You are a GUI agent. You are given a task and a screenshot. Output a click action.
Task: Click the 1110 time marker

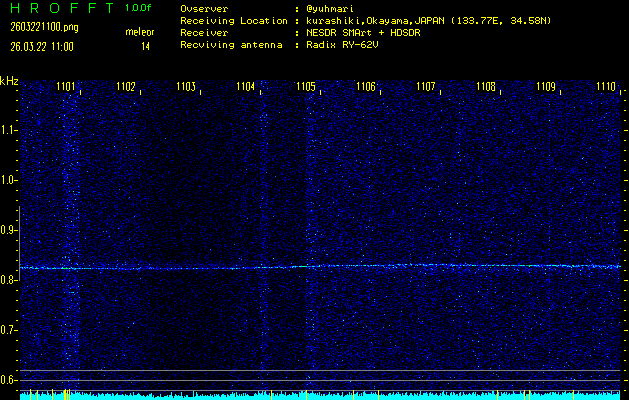(606, 87)
